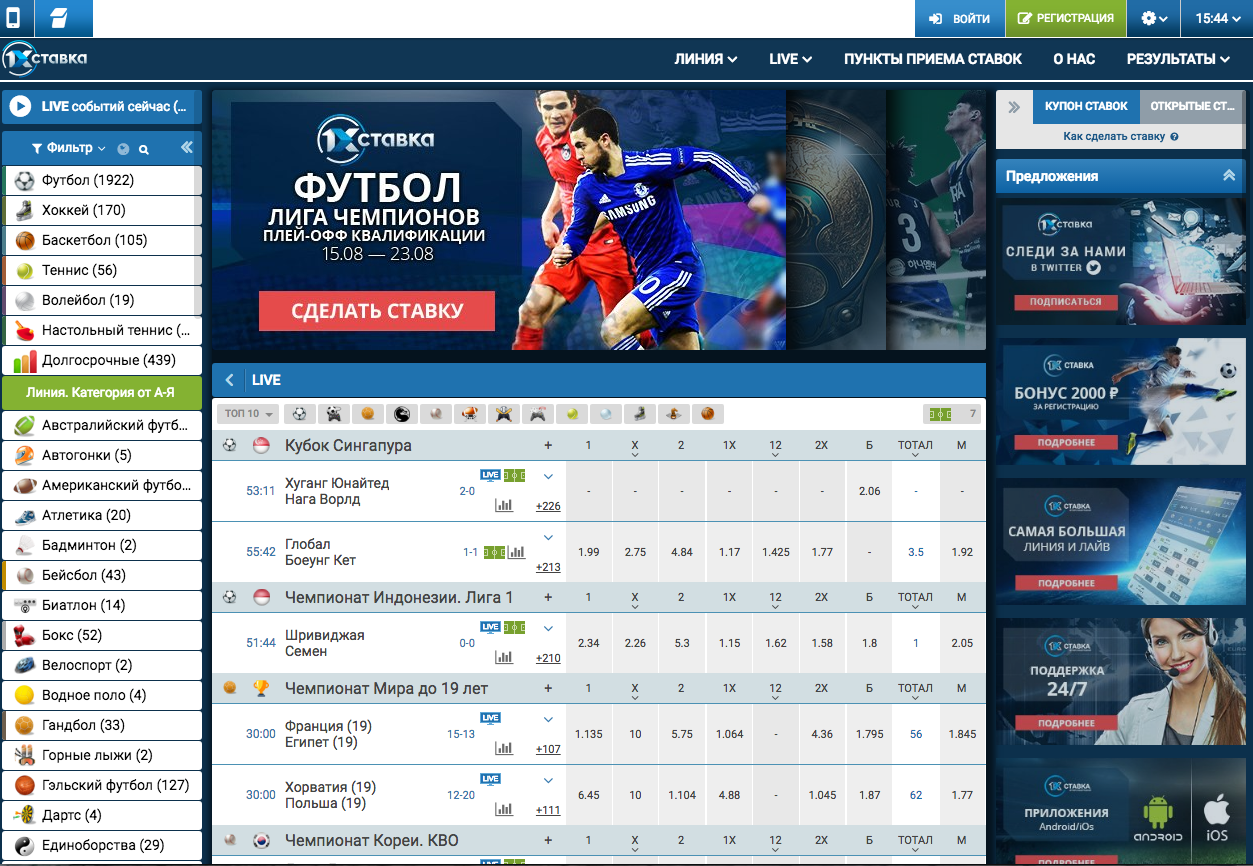Open the 15:44 time dropdown
Screen dimensions: 1253x866
(1217, 18)
